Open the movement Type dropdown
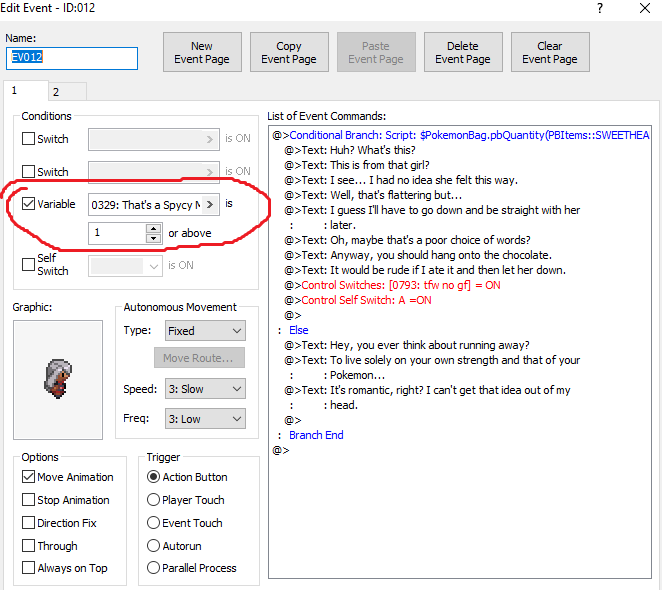Image resolution: width=662 pixels, height=590 pixels. point(204,331)
